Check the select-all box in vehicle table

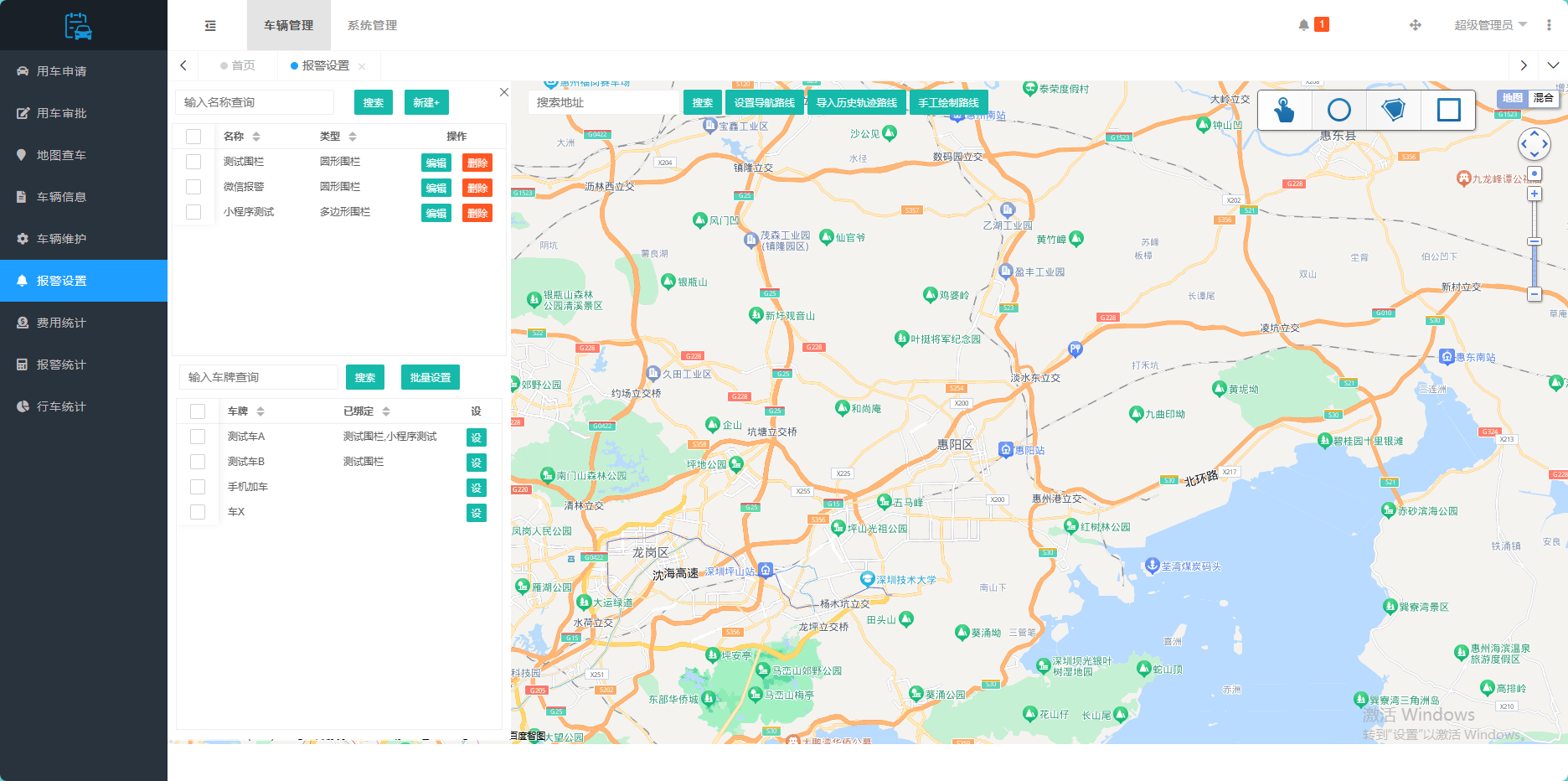click(198, 411)
